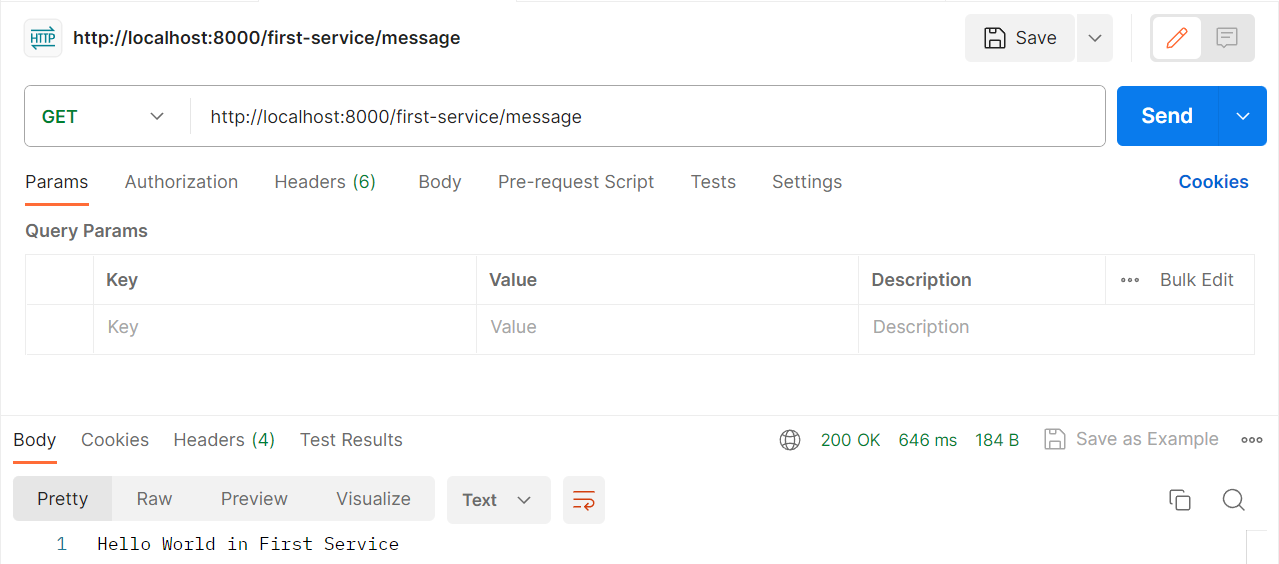Expand the Send button options arrow

coord(1243,116)
